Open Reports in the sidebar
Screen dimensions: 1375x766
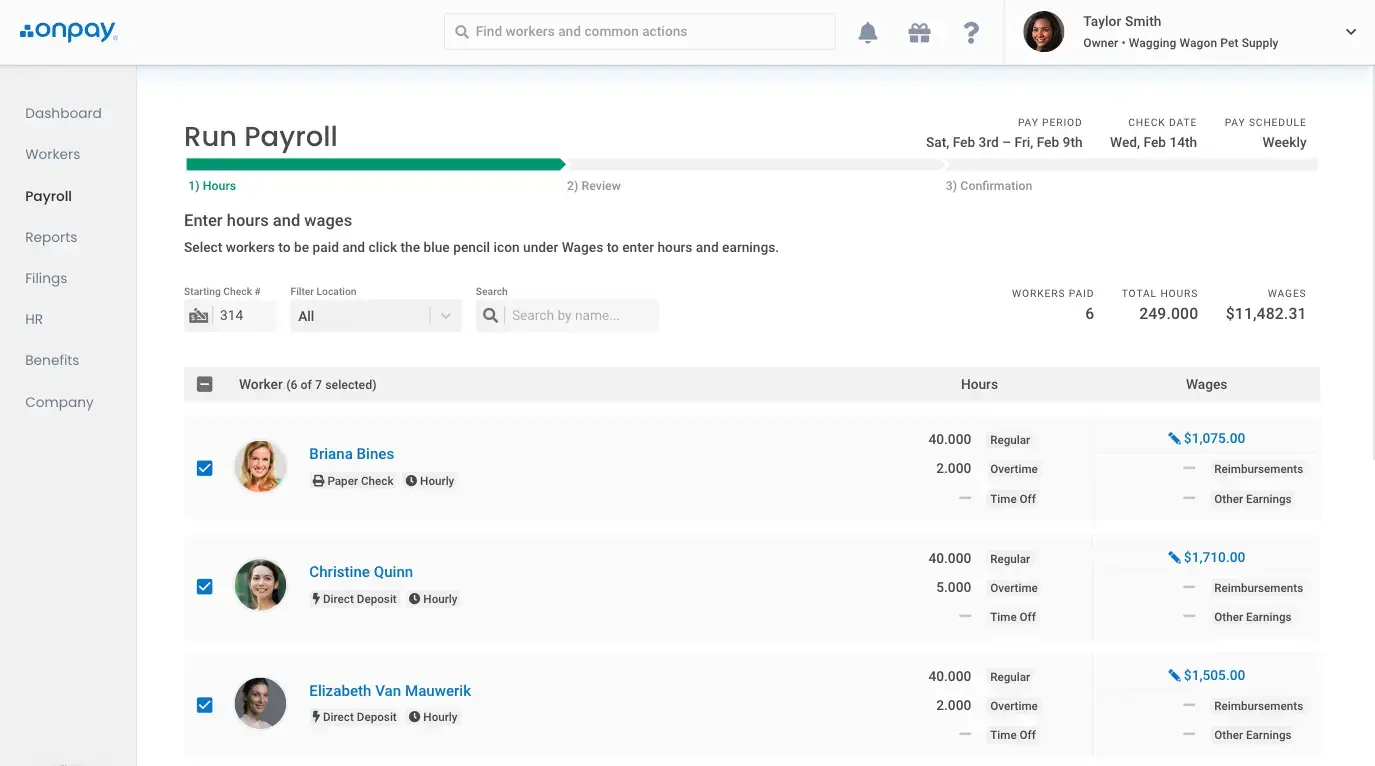(51, 237)
